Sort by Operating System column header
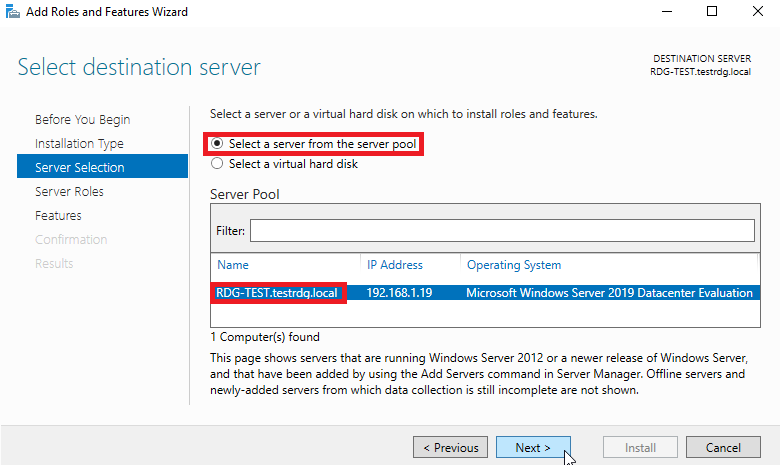 click(x=514, y=265)
